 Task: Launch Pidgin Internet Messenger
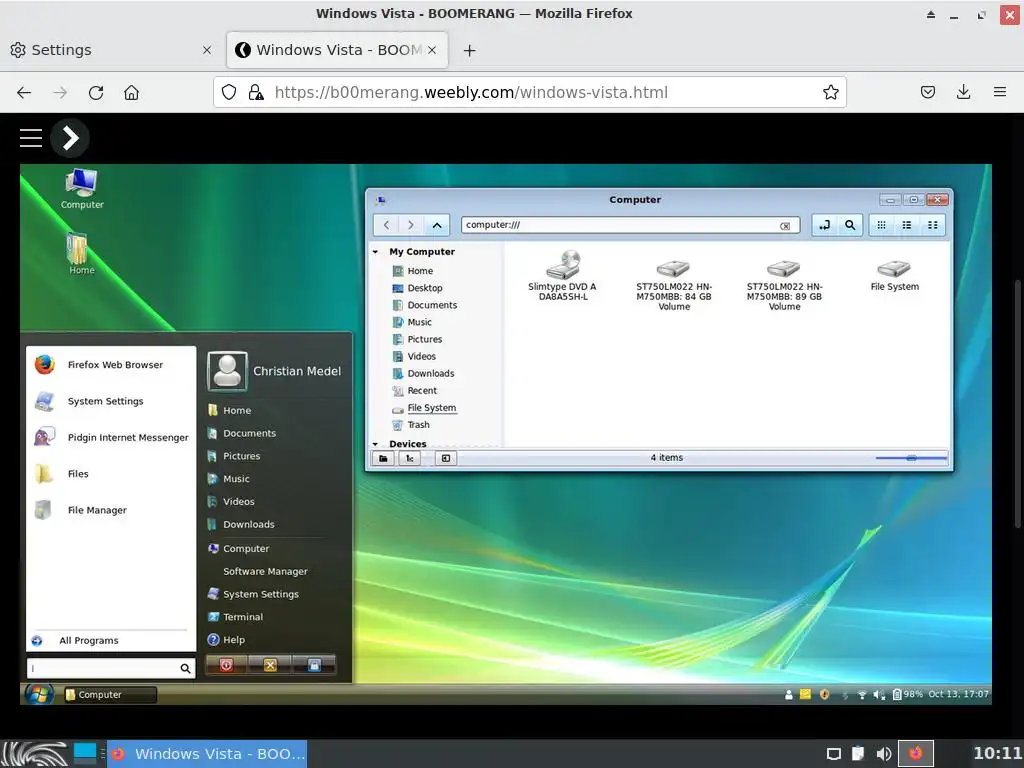pyautogui.click(x=112, y=437)
